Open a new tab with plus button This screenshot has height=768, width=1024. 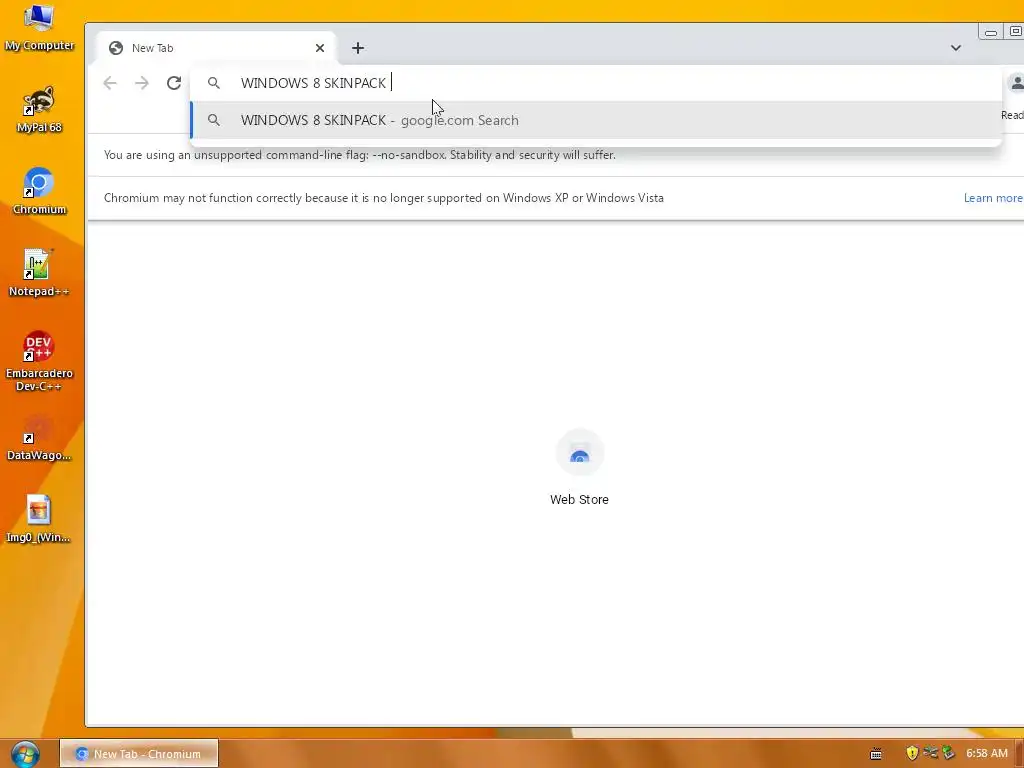[x=358, y=48]
